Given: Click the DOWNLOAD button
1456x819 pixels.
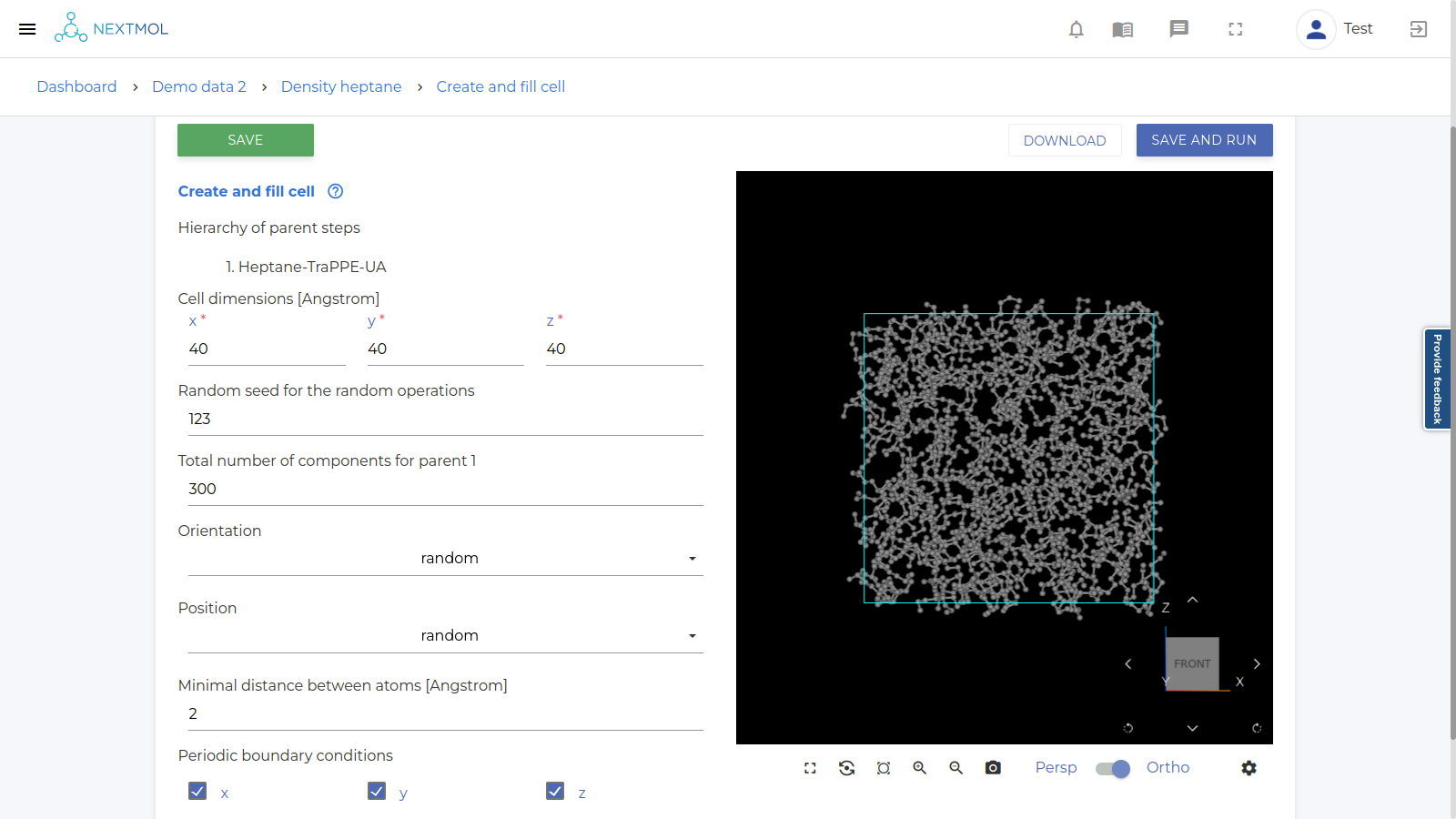Looking at the screenshot, I should [x=1065, y=140].
